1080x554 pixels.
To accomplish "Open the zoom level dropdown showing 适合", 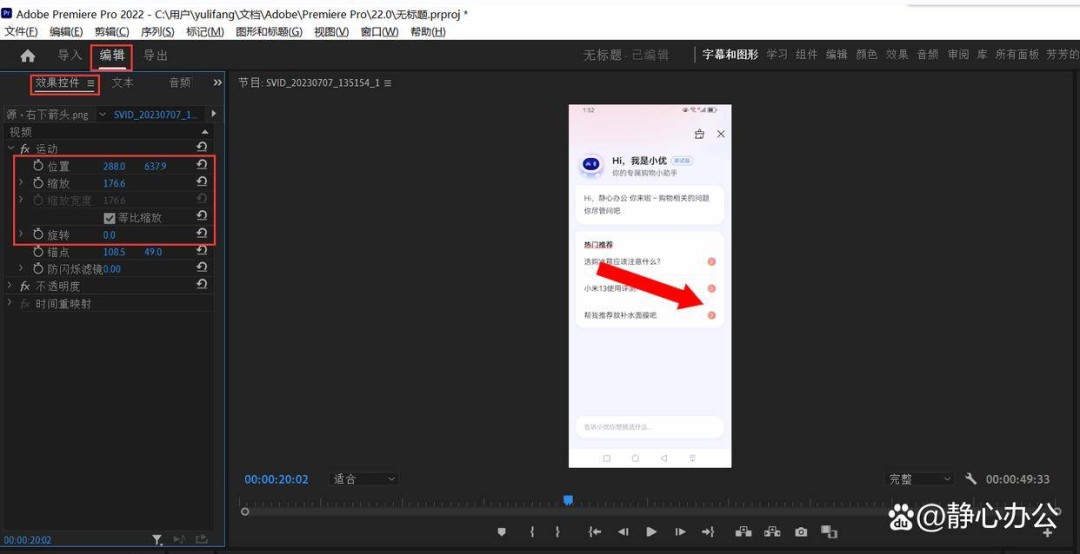I will 363,479.
